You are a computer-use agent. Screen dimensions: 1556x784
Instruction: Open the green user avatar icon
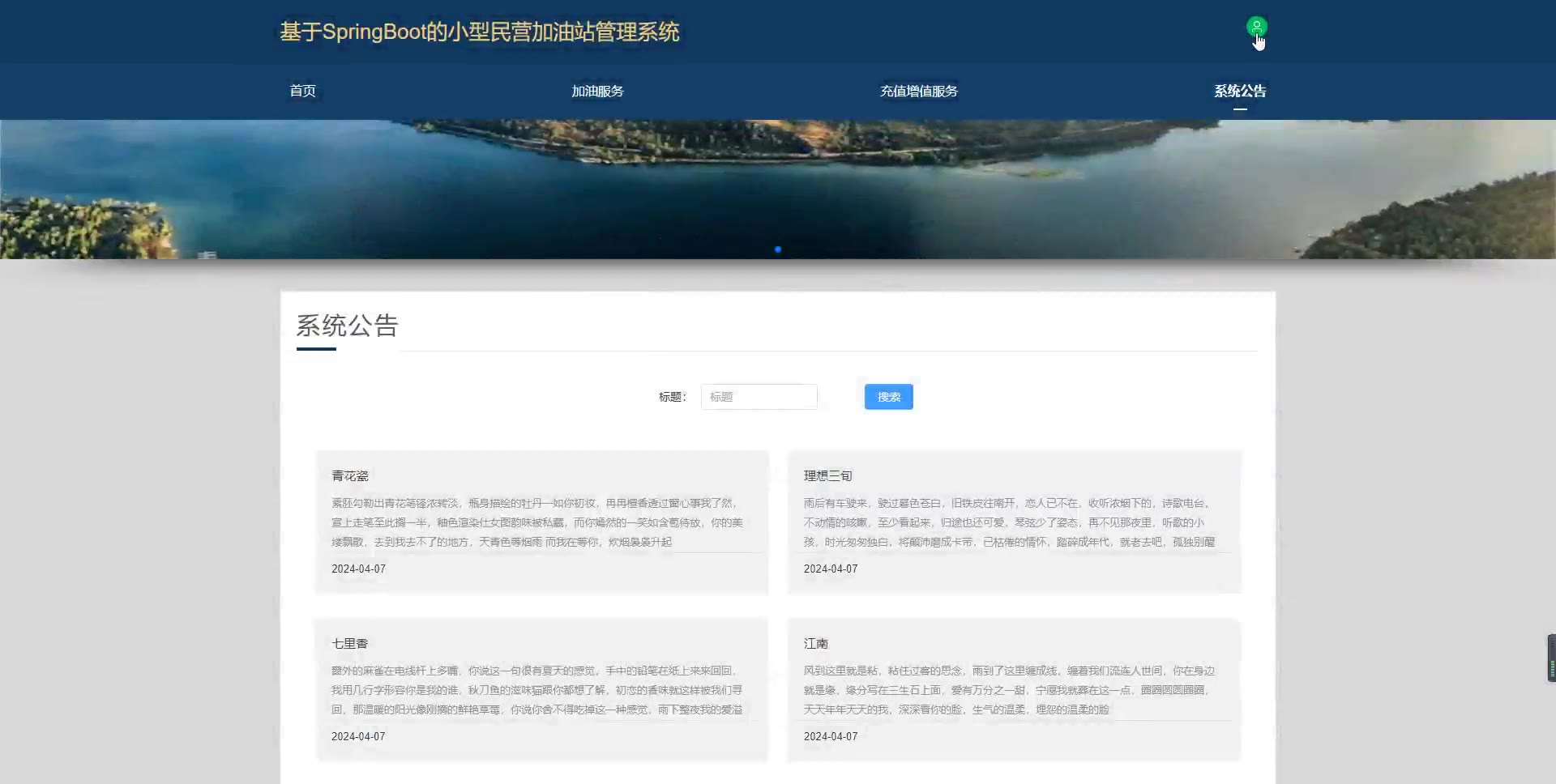coord(1256,27)
